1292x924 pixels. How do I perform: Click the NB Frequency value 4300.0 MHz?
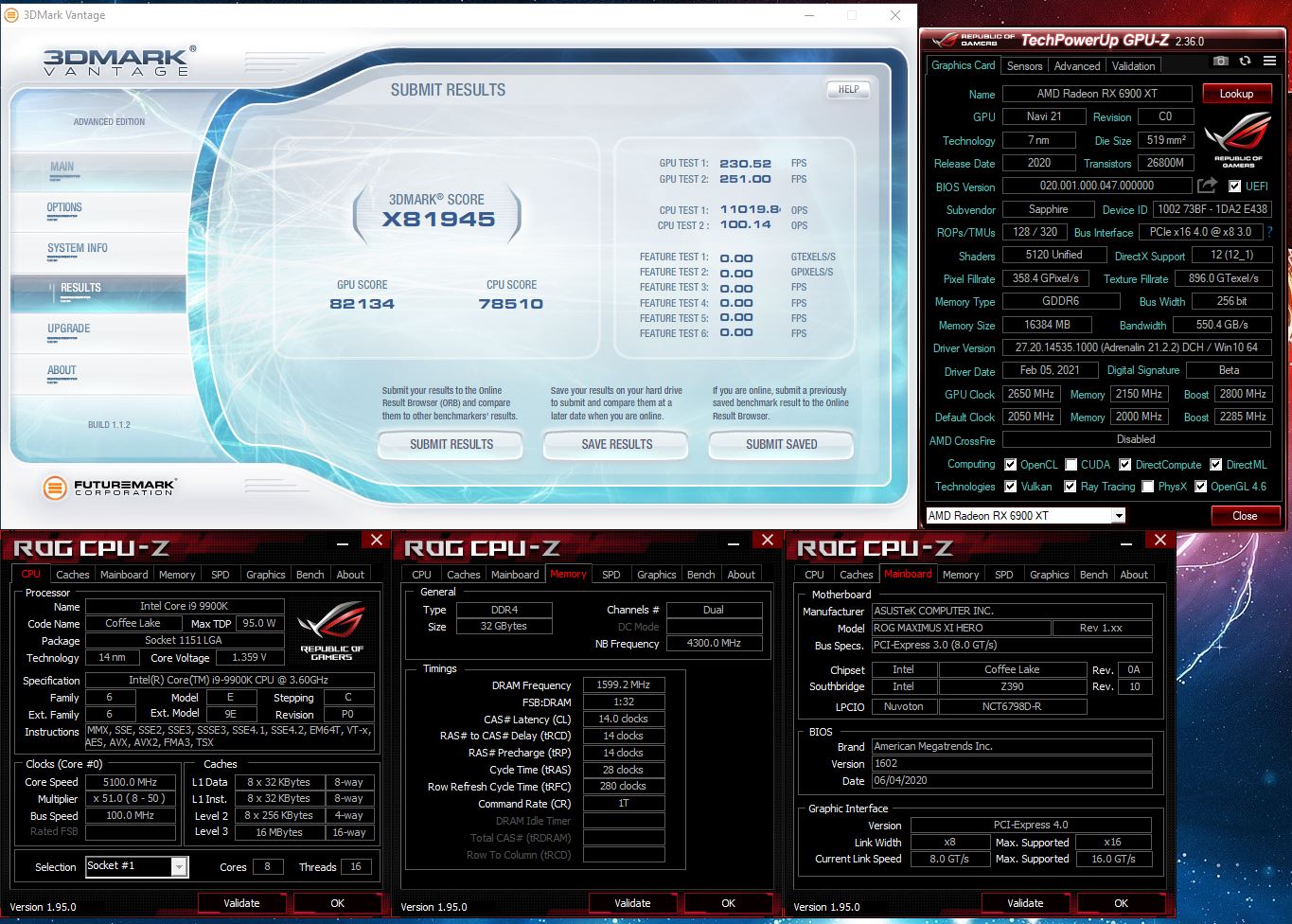pos(715,643)
